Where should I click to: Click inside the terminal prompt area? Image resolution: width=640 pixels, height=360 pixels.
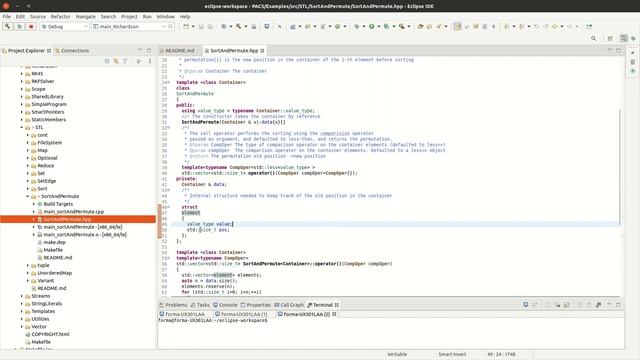point(391,334)
